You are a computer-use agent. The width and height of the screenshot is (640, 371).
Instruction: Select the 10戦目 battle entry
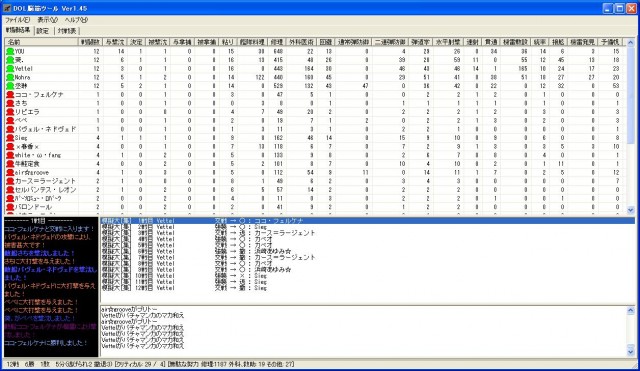[368, 276]
